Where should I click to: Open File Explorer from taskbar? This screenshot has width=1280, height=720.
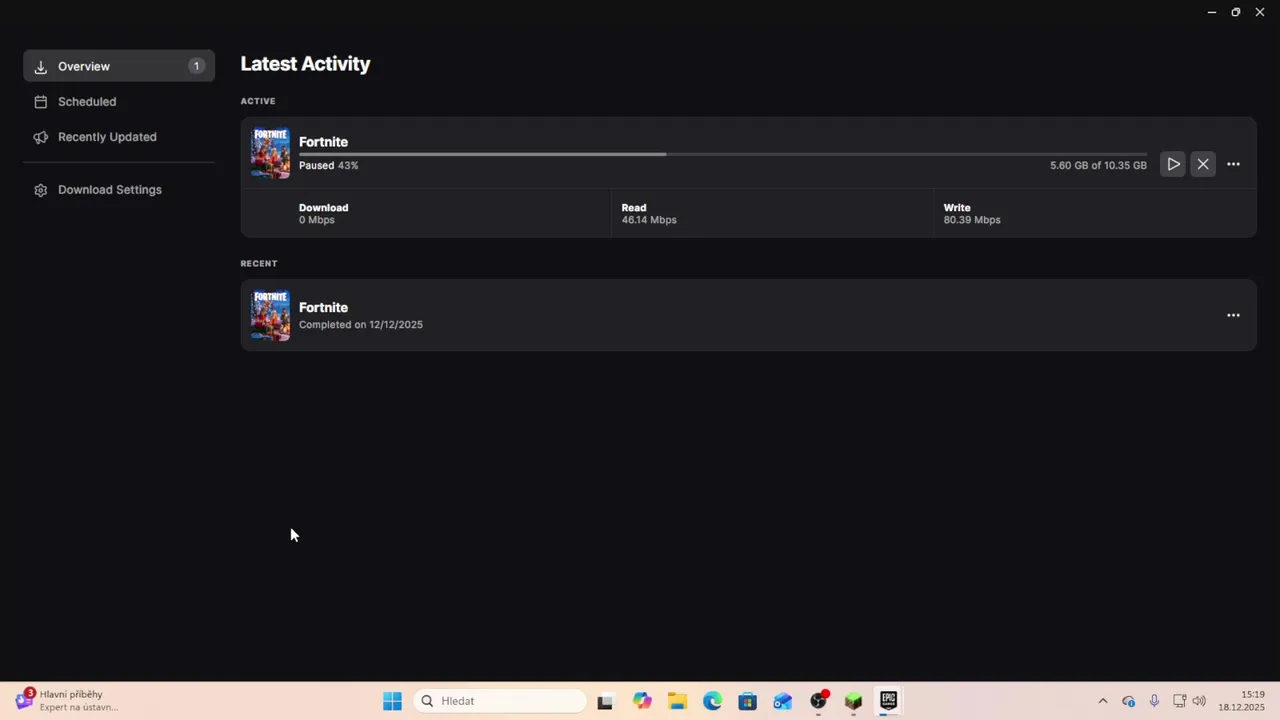[x=677, y=701]
